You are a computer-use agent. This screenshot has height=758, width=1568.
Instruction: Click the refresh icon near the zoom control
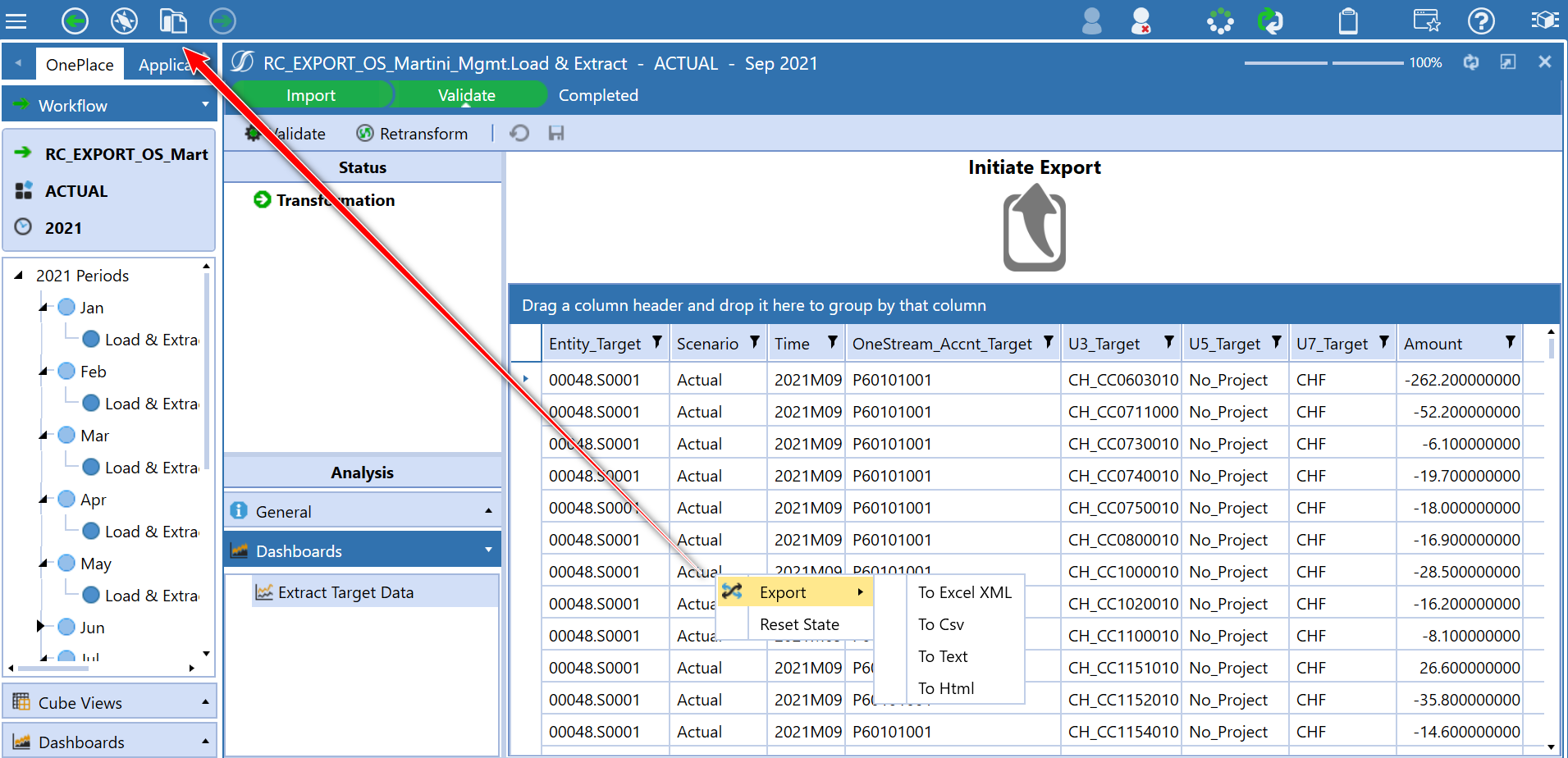point(1470,62)
